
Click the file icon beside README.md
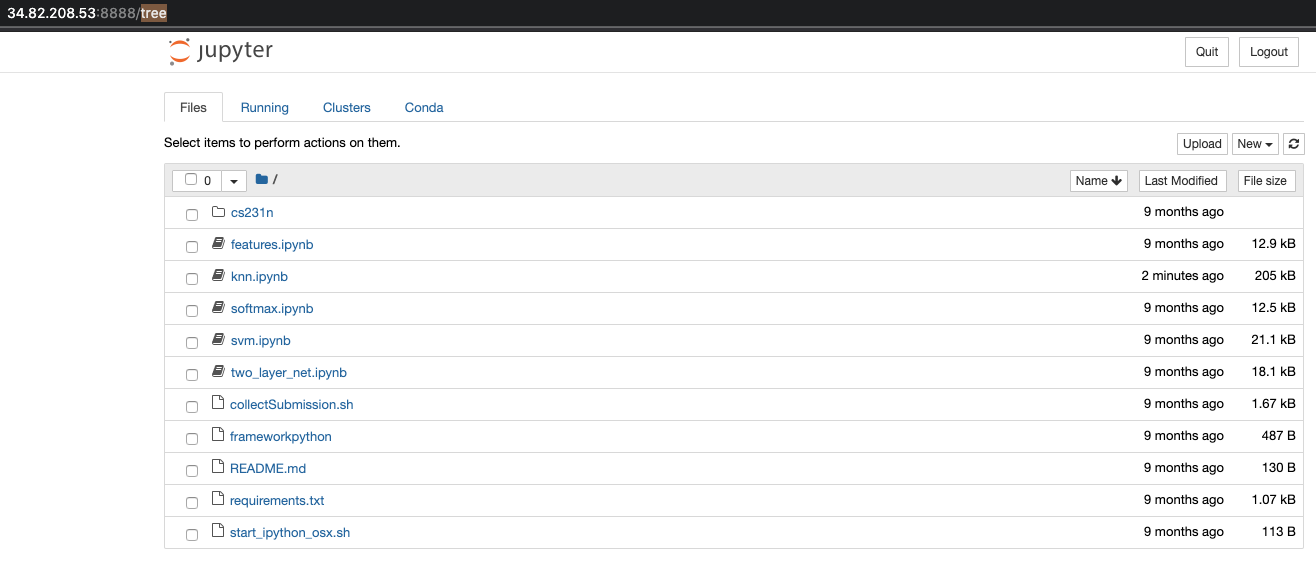click(219, 468)
